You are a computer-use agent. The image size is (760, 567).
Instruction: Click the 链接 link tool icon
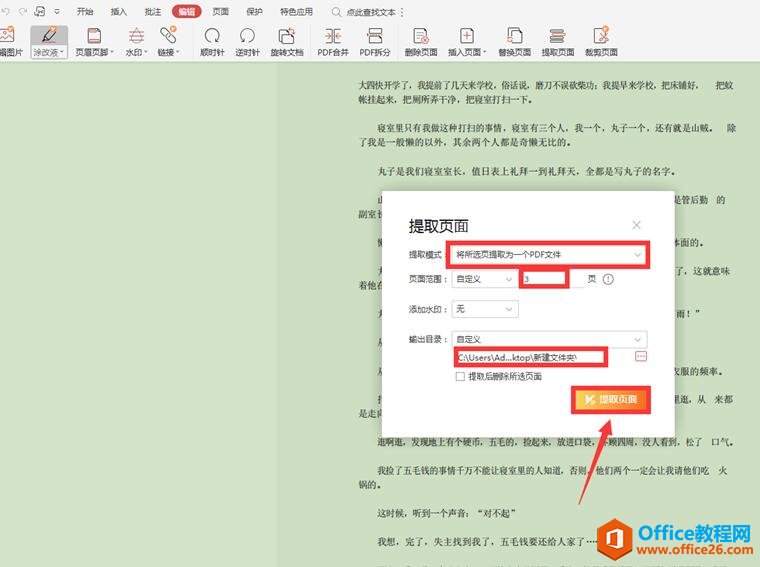pos(168,36)
